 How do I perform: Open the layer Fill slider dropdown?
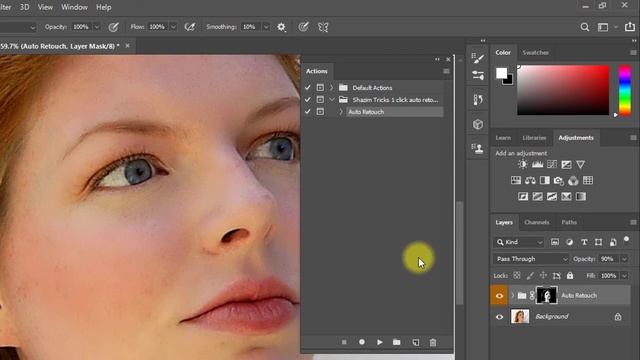(624, 276)
